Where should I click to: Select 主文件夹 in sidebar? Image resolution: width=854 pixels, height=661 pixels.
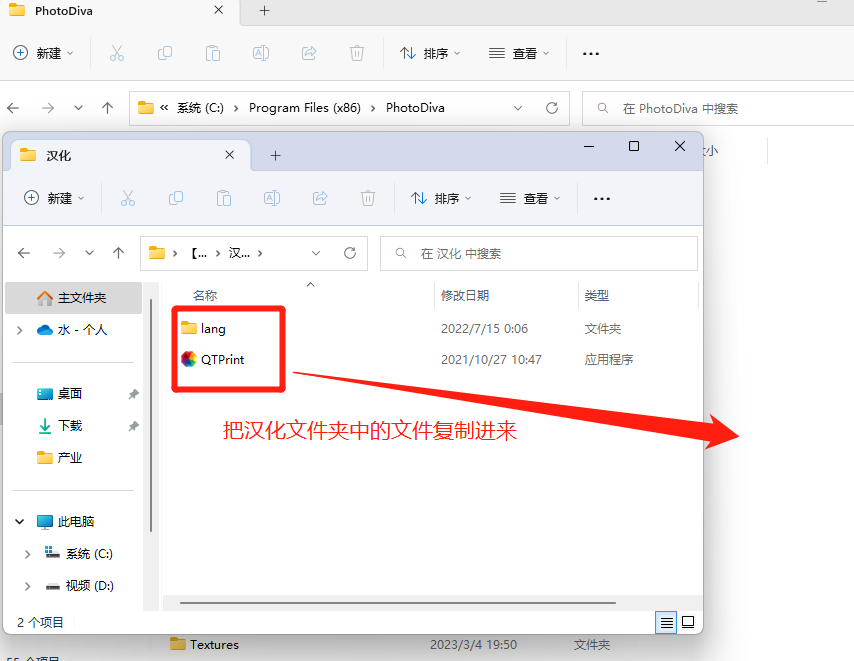pos(74,298)
